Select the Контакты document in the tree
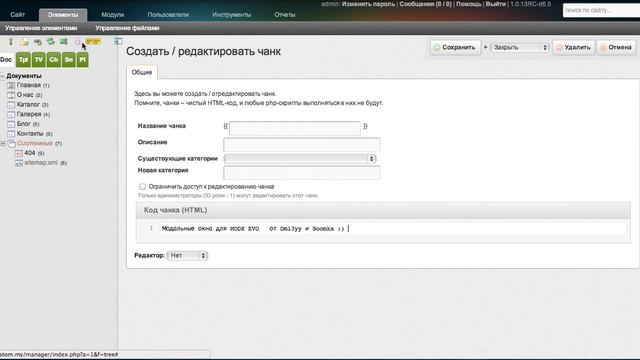 pos(30,134)
